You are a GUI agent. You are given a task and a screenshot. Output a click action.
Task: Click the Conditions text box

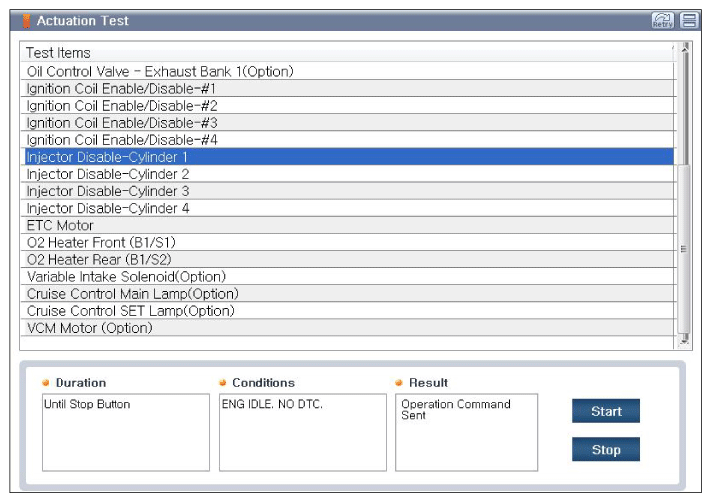tap(302, 432)
